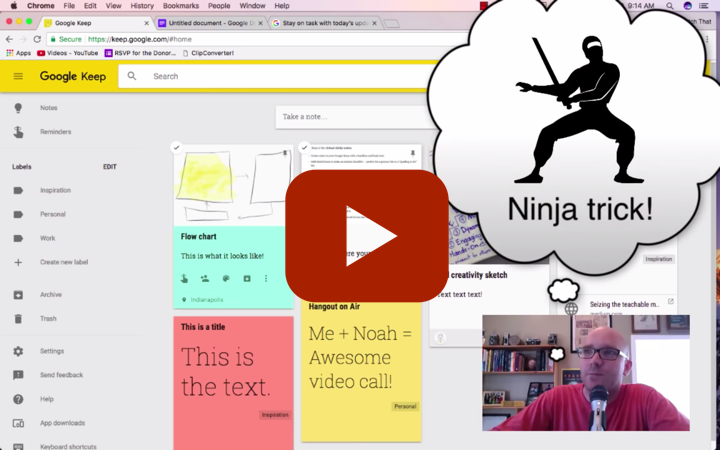Open the Google Keep hamburger main menu
Image resolution: width=720 pixels, height=450 pixels.
point(18,76)
